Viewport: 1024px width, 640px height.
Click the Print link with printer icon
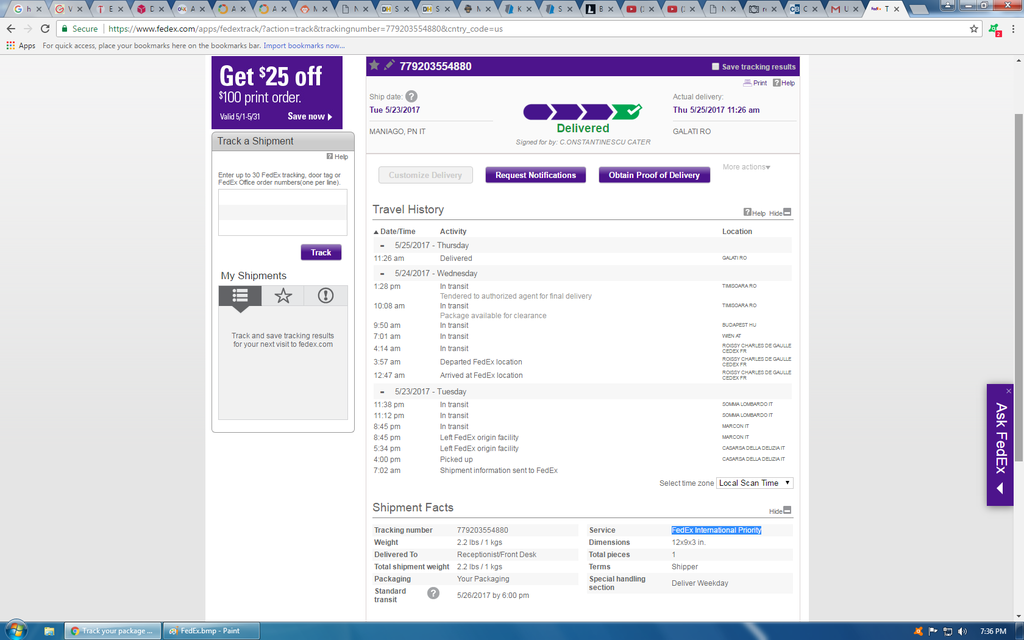point(756,83)
